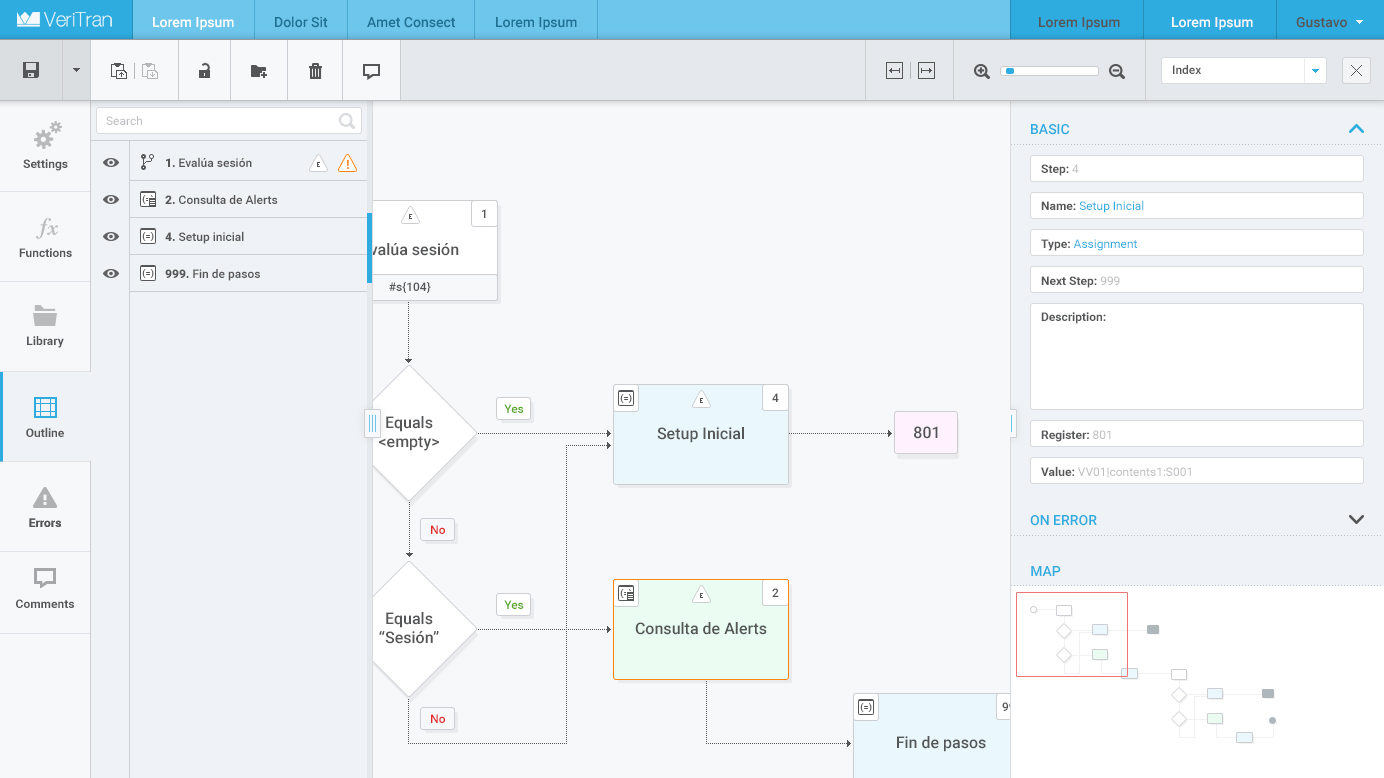Click the left-pointing arrow width icon
1384x778 pixels.
(x=894, y=71)
